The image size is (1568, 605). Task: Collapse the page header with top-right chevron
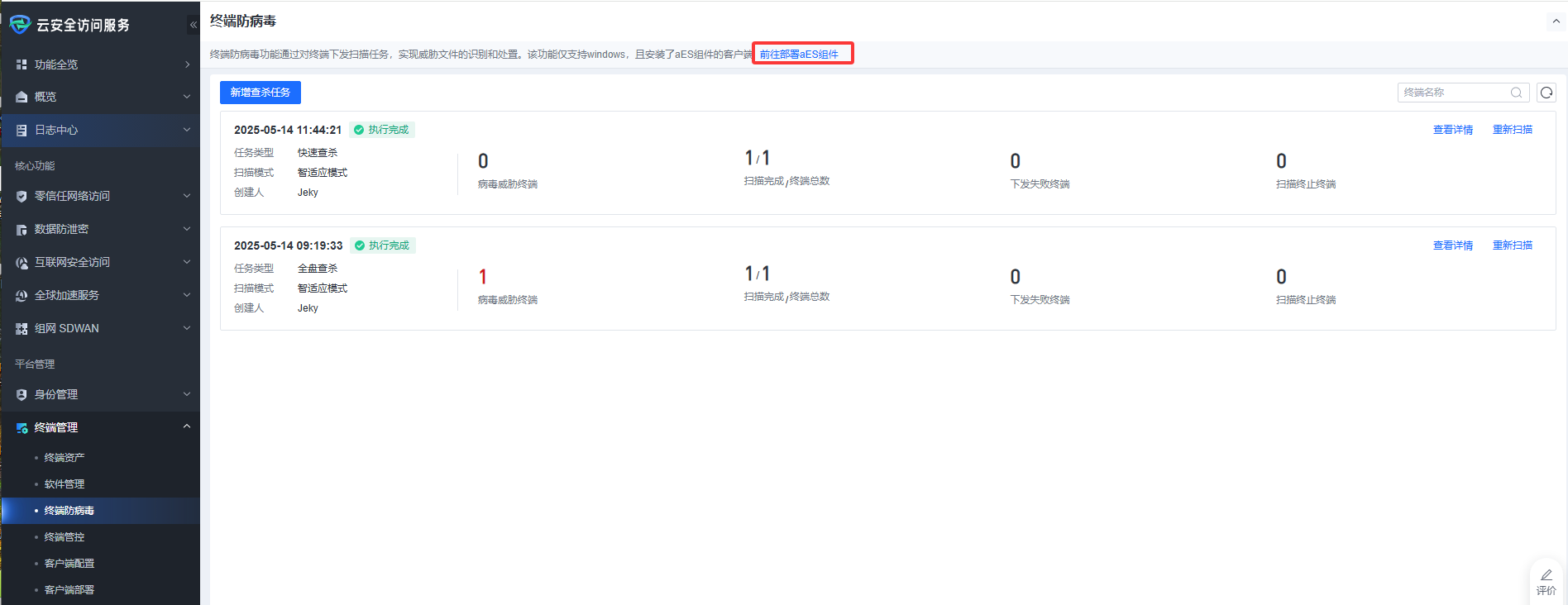1556,21
